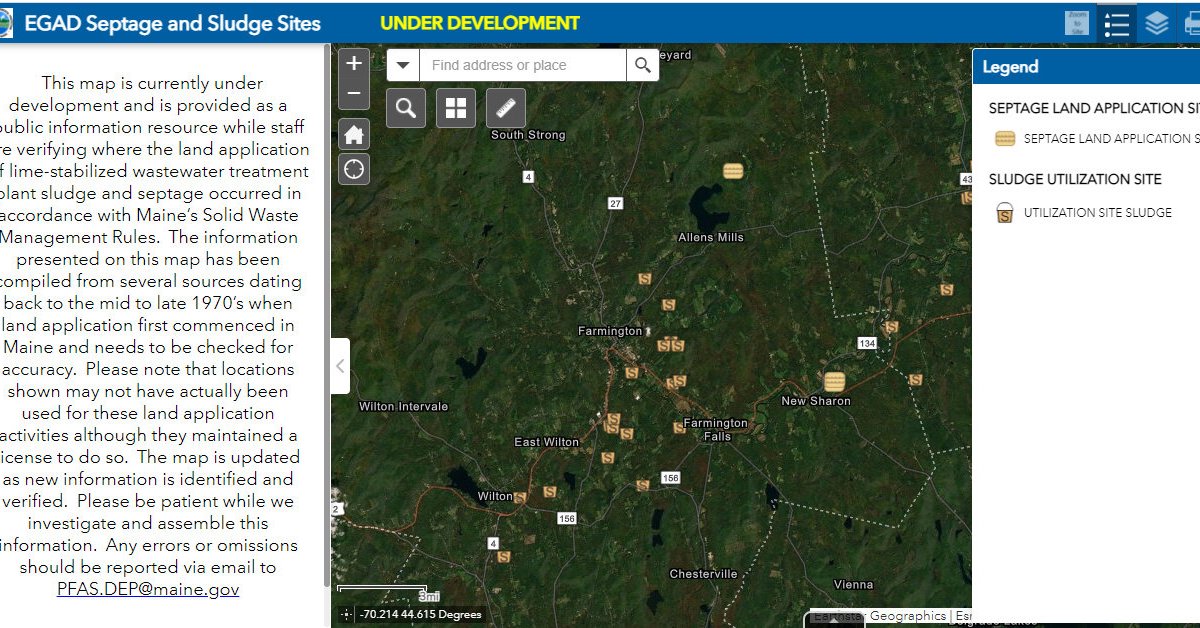Open the basemap gallery grid widget
The width and height of the screenshot is (1200, 628).
coord(455,108)
